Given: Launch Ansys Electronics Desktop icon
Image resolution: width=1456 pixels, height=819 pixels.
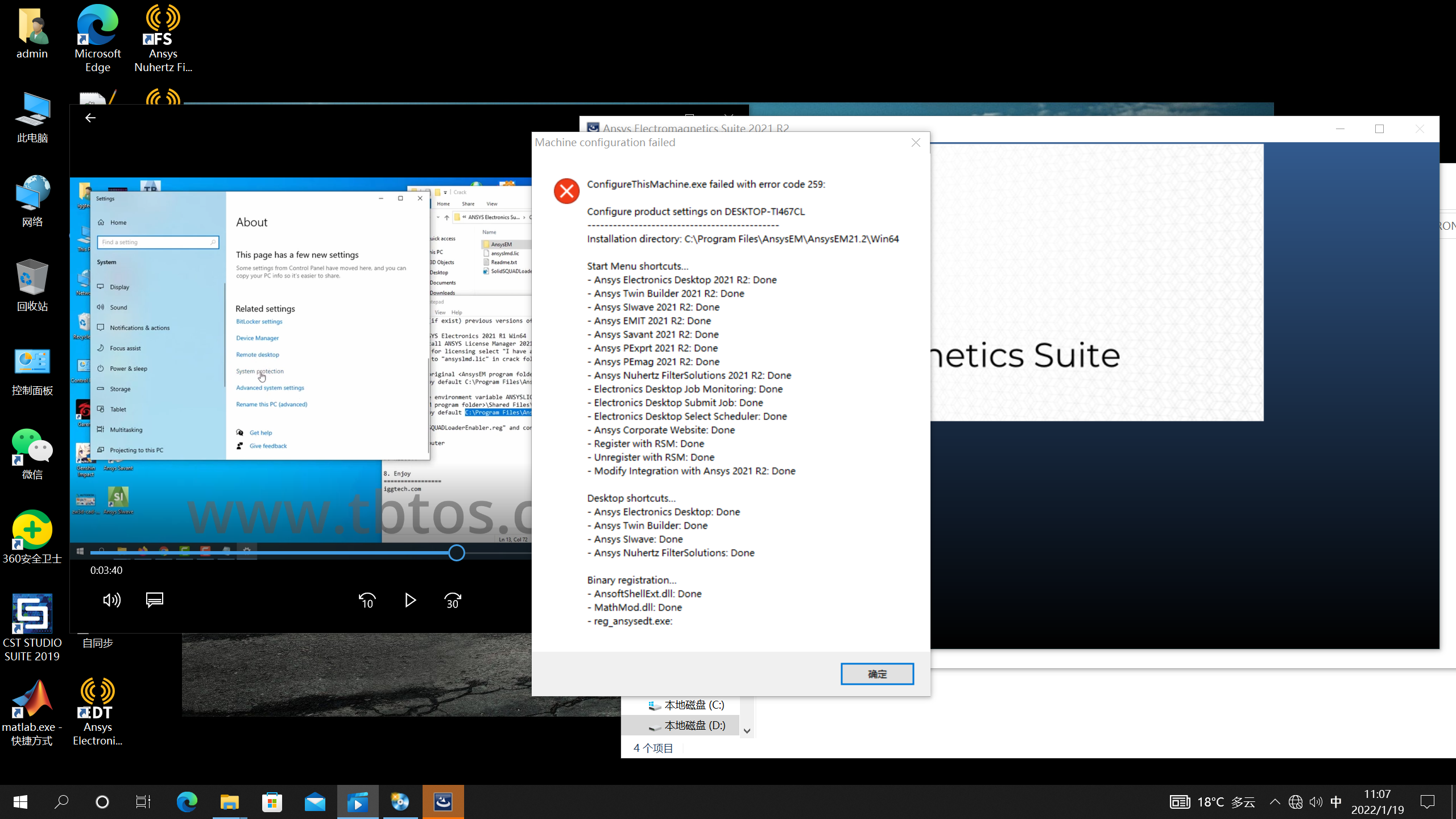Looking at the screenshot, I should point(98,712).
